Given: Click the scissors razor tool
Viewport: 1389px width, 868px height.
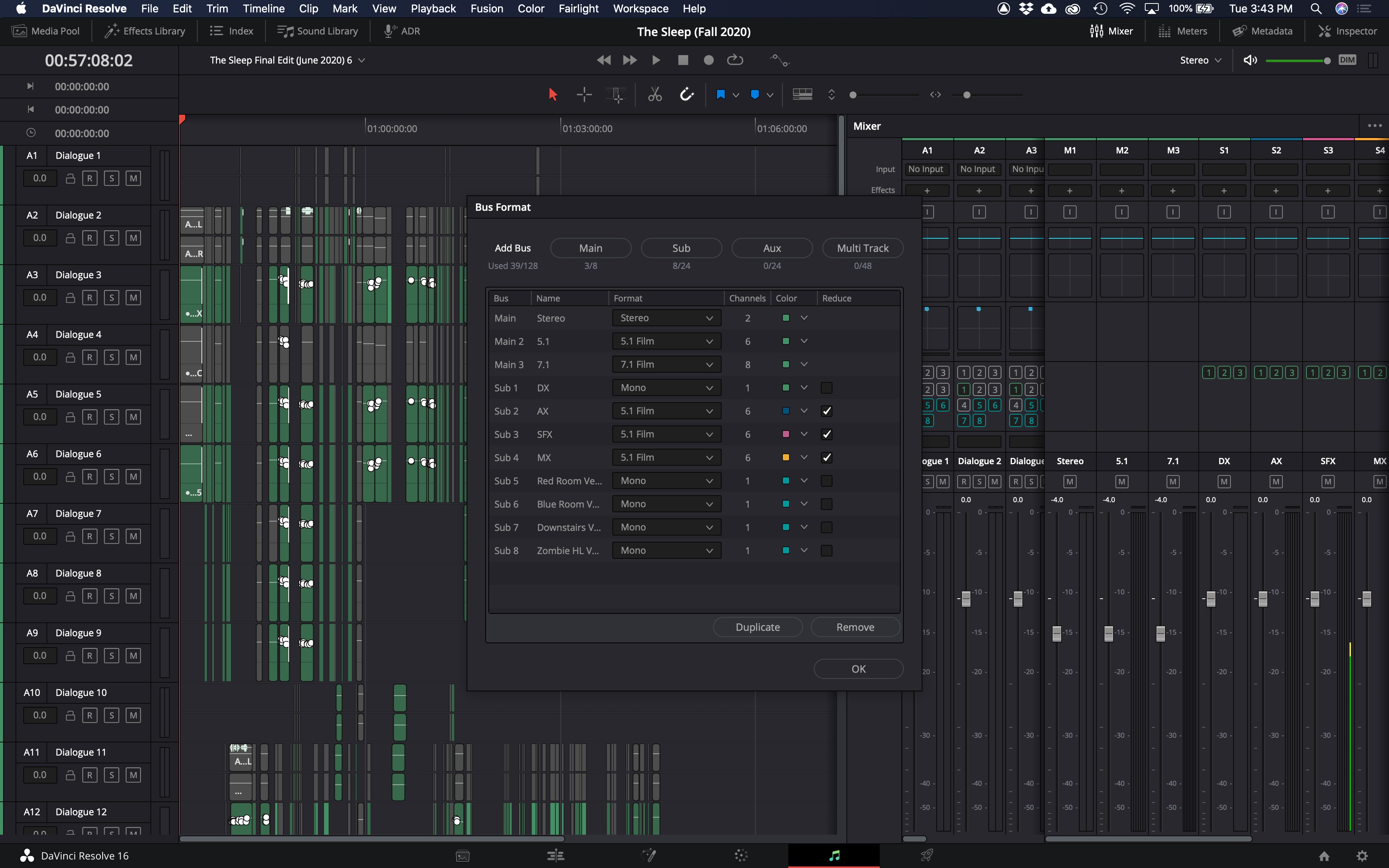Looking at the screenshot, I should pos(655,95).
